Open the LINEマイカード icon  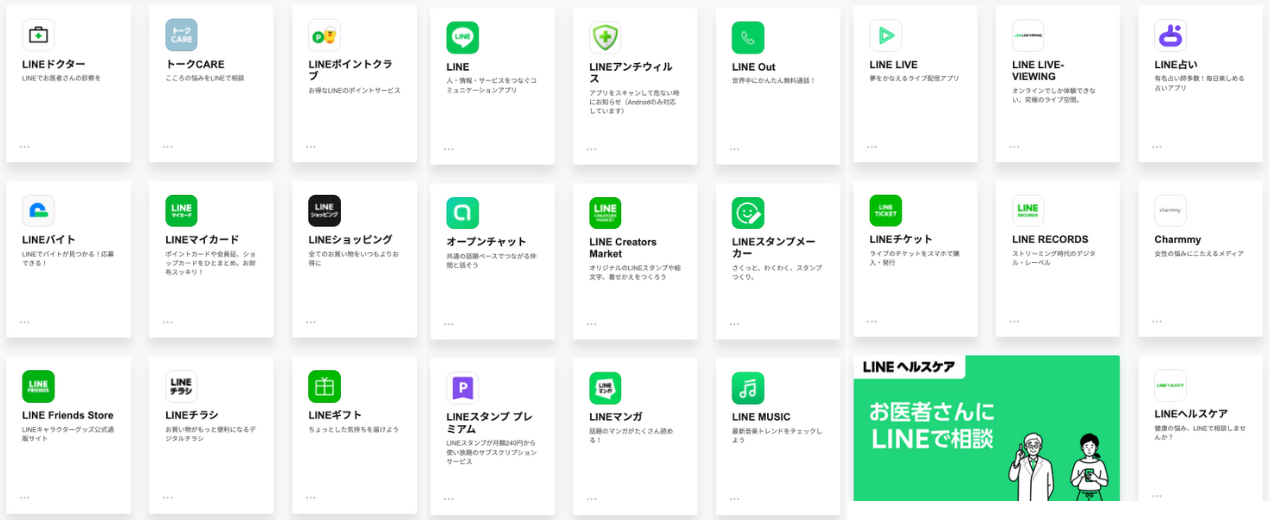(181, 210)
